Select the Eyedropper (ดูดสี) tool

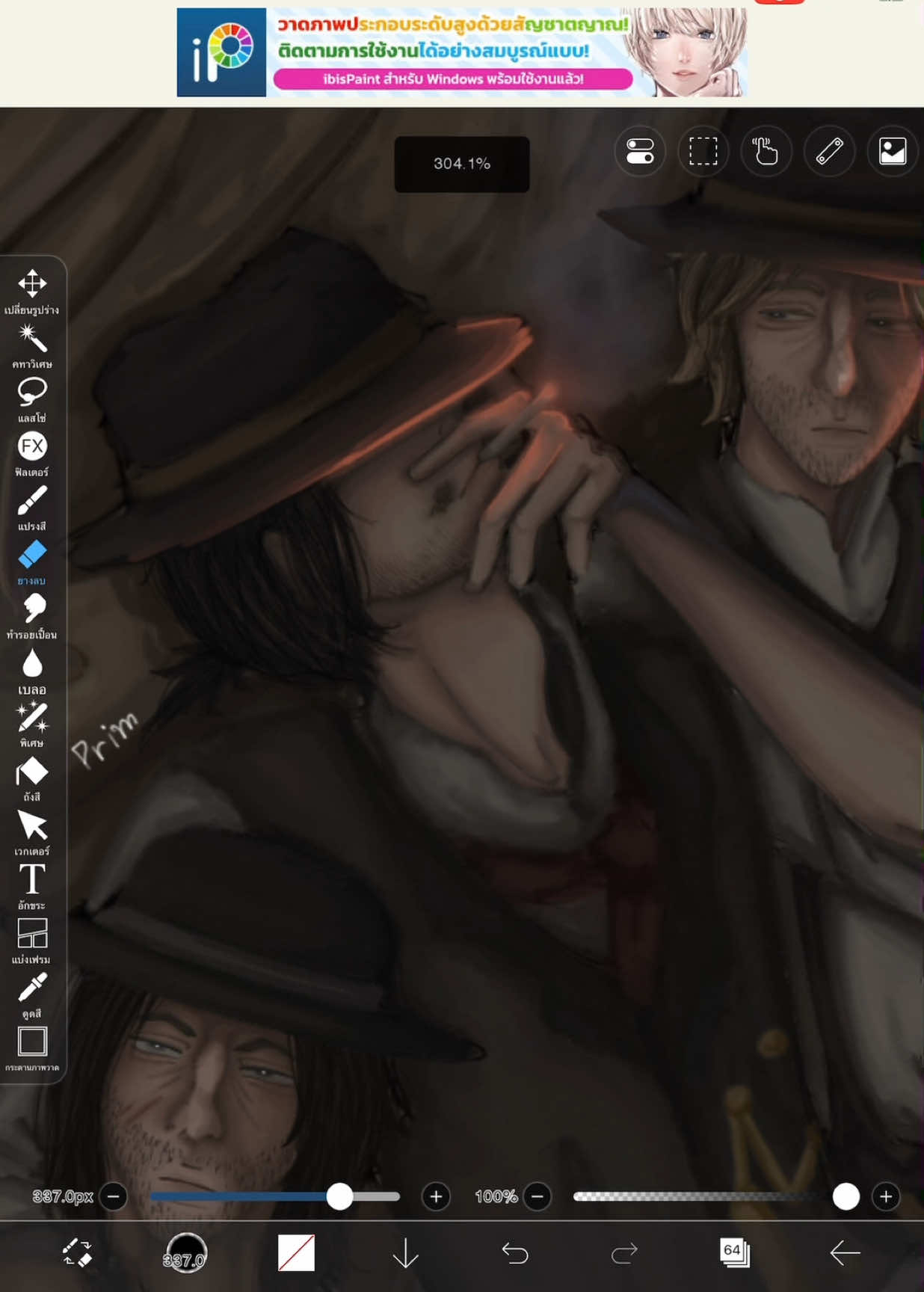click(32, 994)
